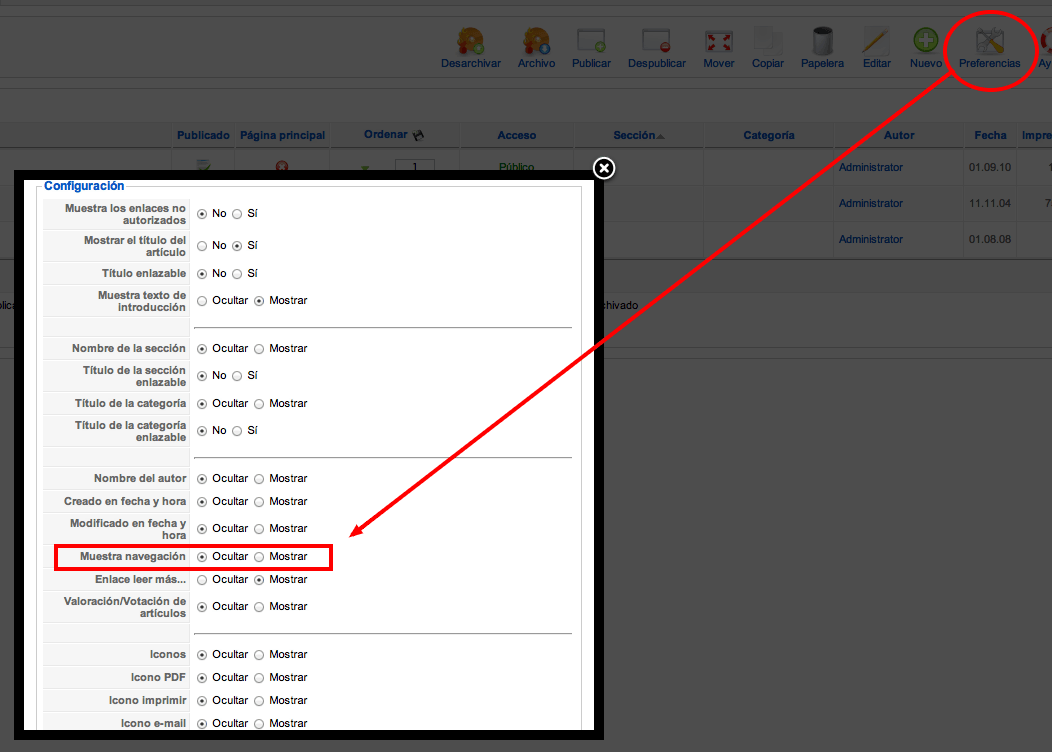Click the Papelera trash icon

point(822,42)
